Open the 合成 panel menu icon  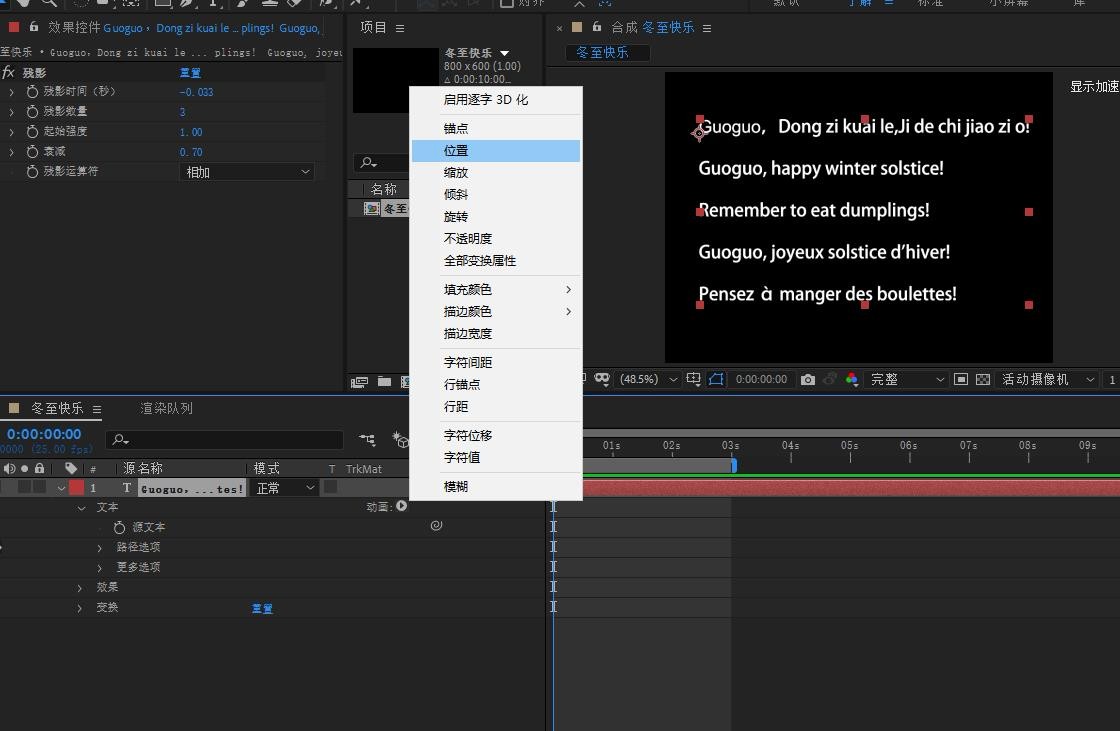tap(706, 28)
